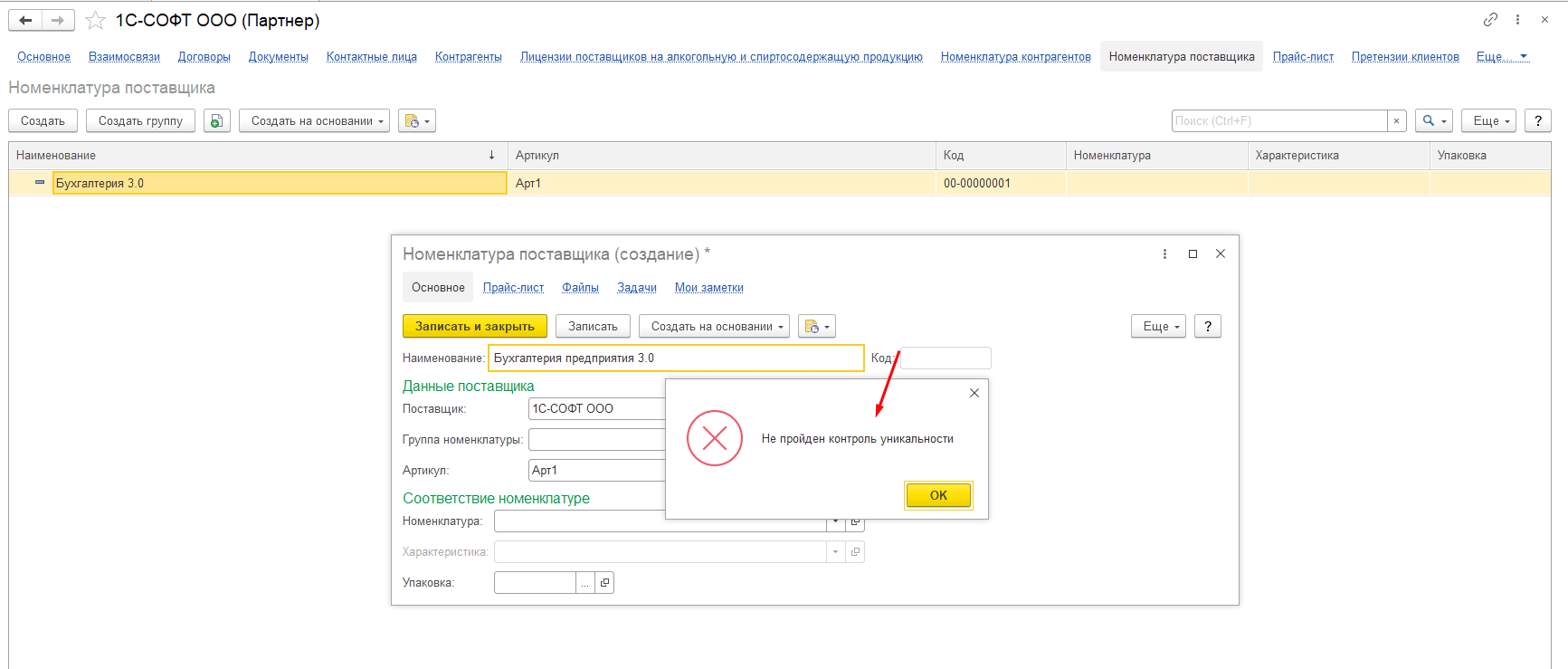Go forward with the right arrow button

tap(58, 20)
